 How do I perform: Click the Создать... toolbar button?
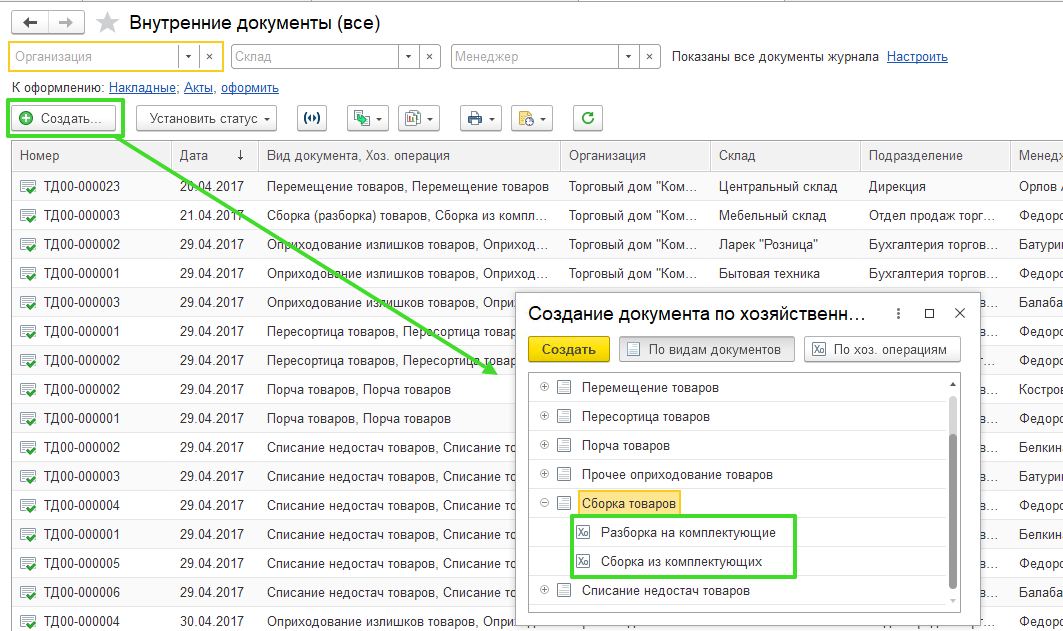tap(62, 119)
